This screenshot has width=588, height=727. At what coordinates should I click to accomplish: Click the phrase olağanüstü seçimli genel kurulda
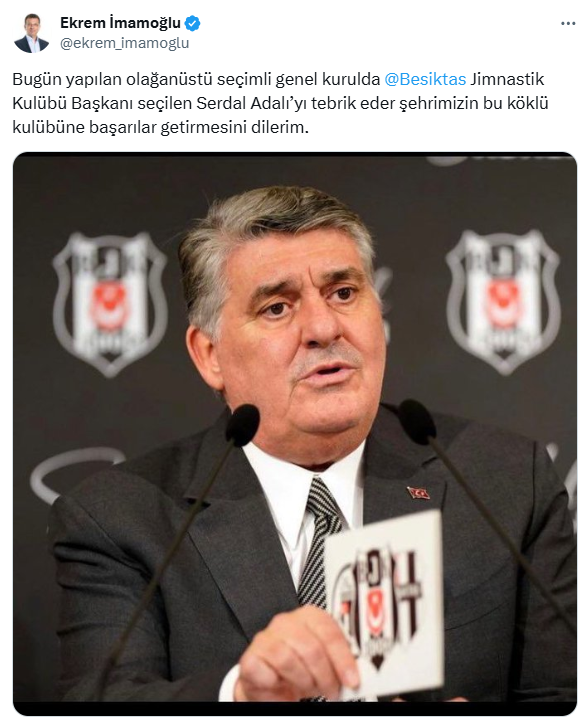[253, 79]
